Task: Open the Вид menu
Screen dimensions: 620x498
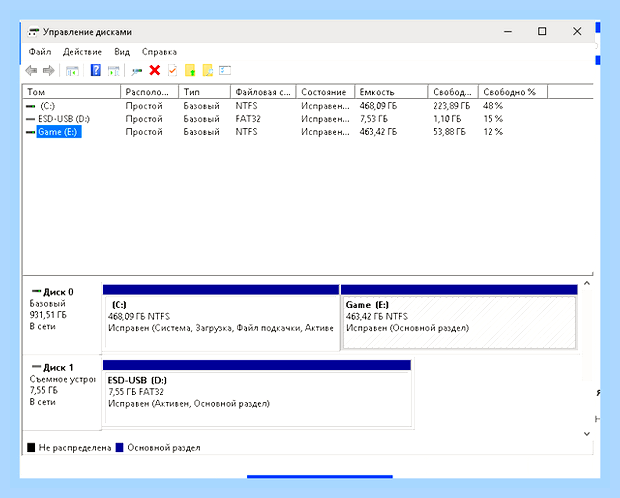Action: [122, 52]
